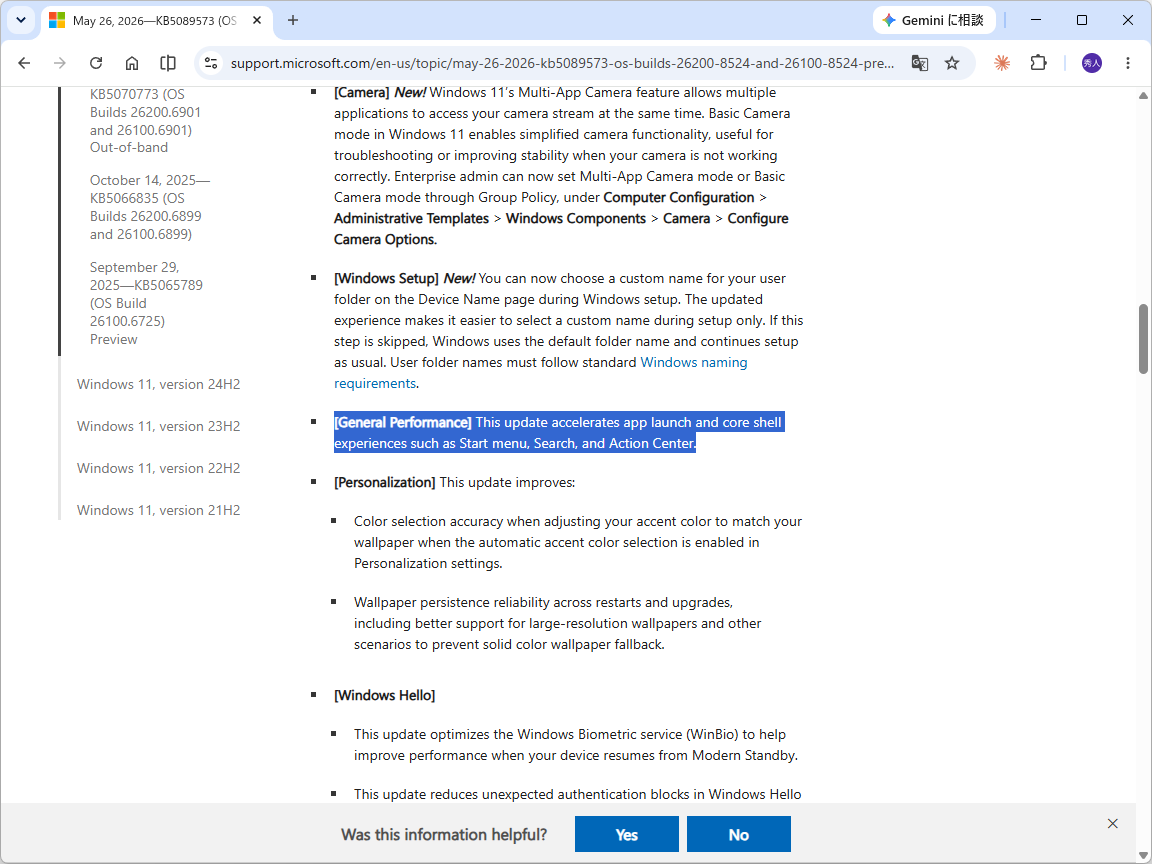Viewport: 1152px width, 864px height.
Task: Reload the current page
Action: click(96, 63)
